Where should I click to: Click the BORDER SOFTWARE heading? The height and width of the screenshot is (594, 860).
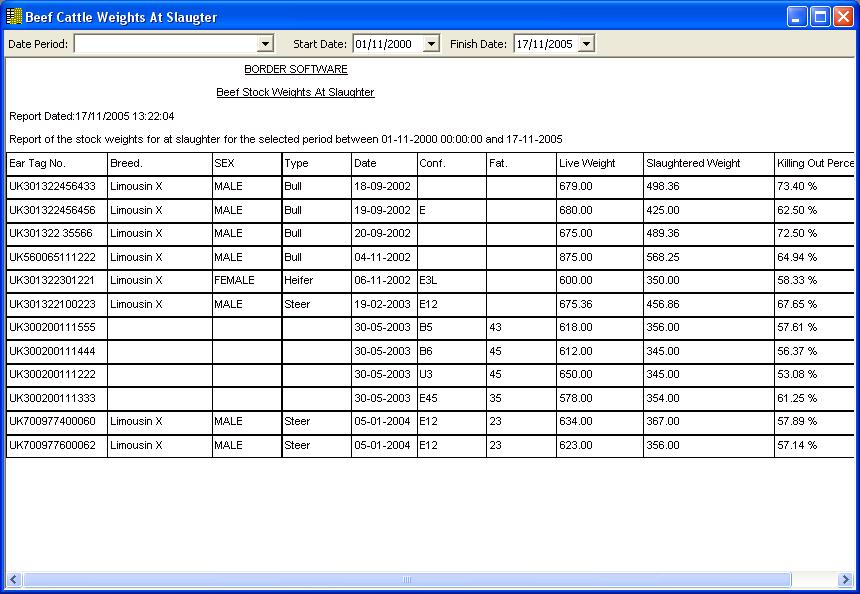[x=296, y=69]
